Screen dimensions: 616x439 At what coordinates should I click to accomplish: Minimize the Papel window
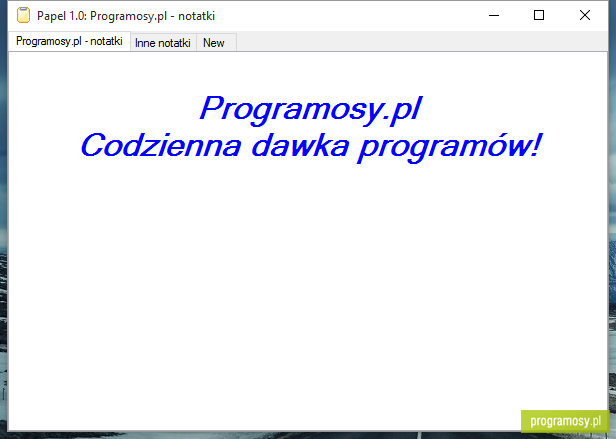[x=494, y=15]
